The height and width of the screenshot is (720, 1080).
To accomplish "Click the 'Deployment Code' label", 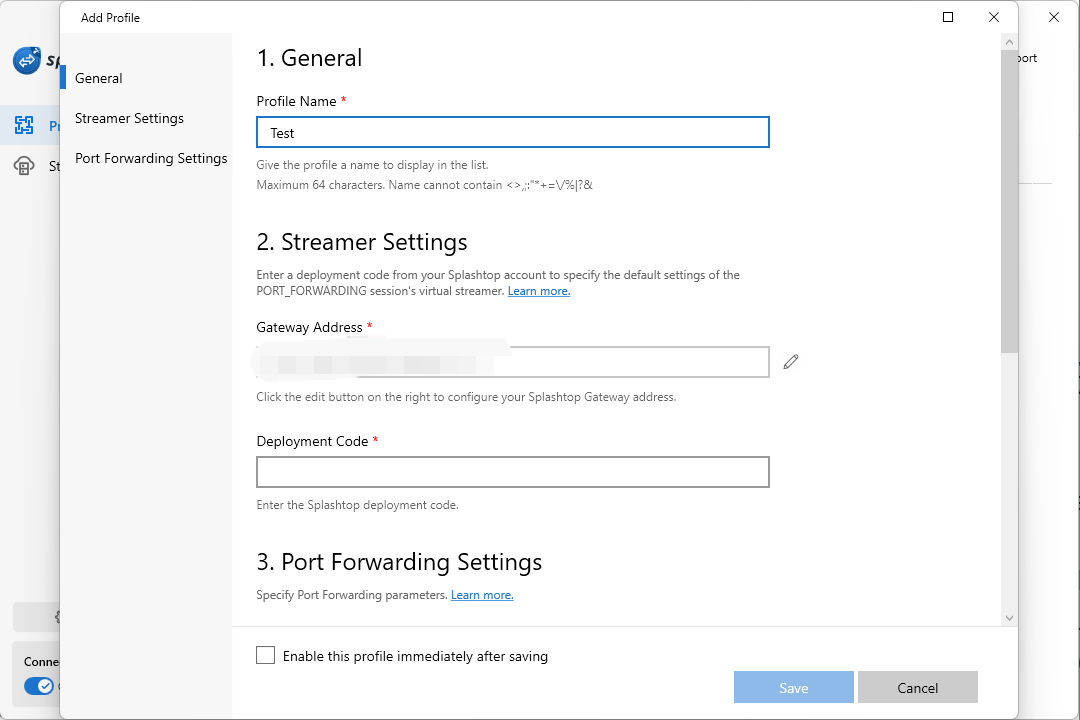I will coord(312,441).
